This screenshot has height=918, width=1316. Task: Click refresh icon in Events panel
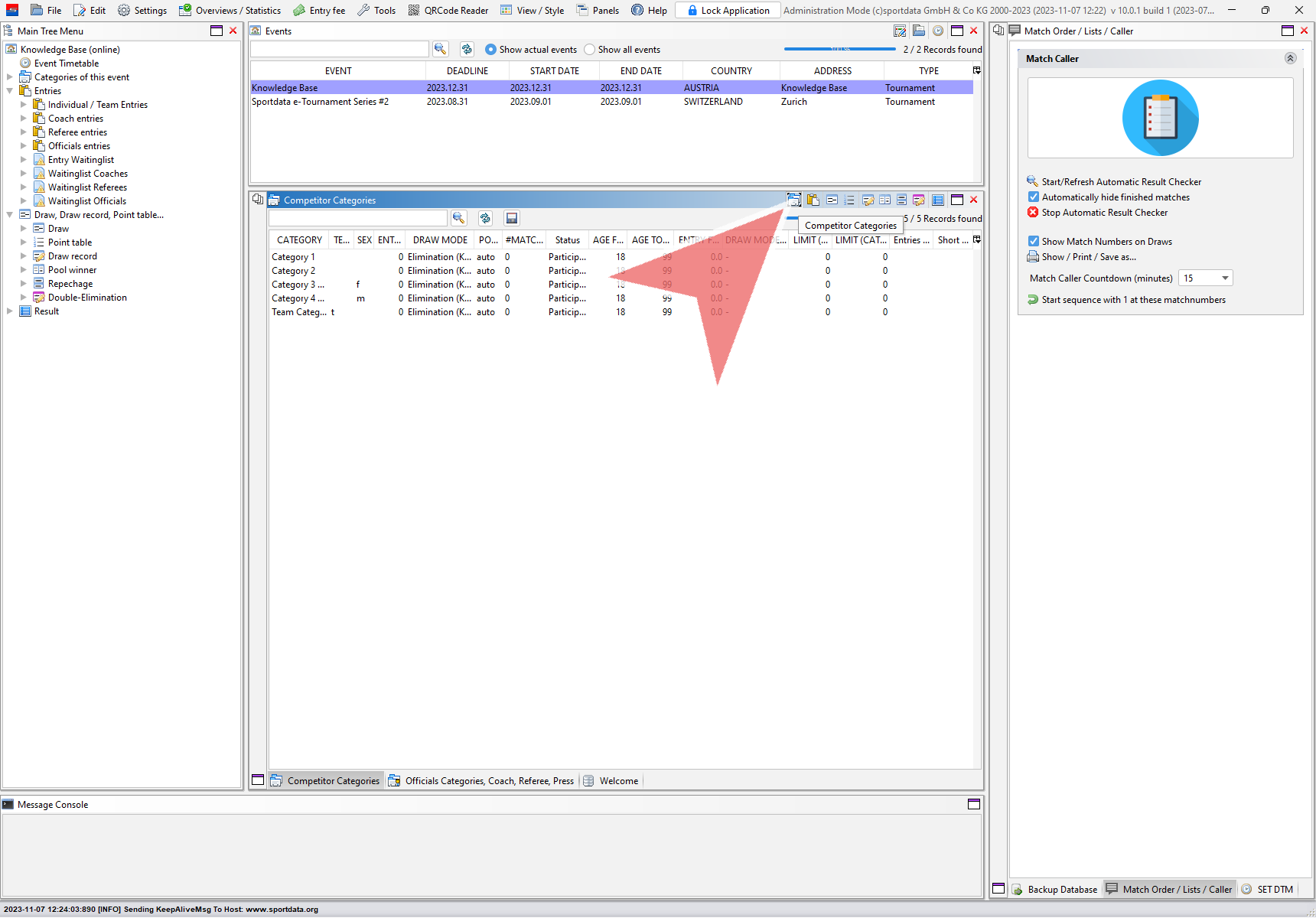[467, 49]
